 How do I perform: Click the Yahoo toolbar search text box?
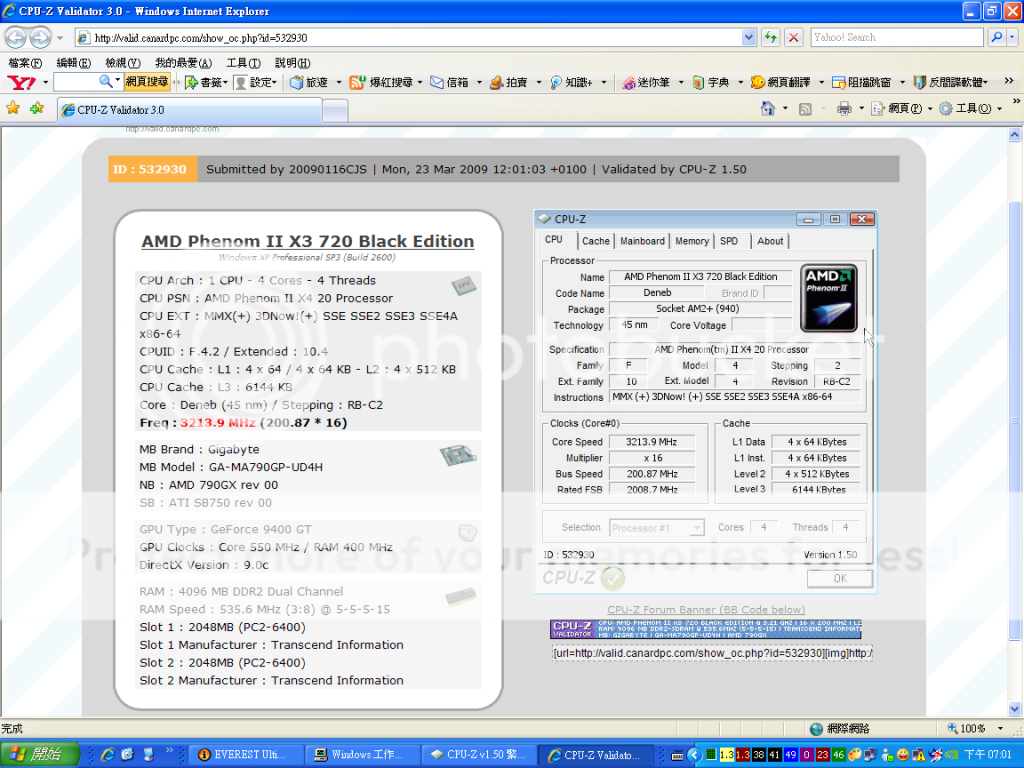[75, 82]
